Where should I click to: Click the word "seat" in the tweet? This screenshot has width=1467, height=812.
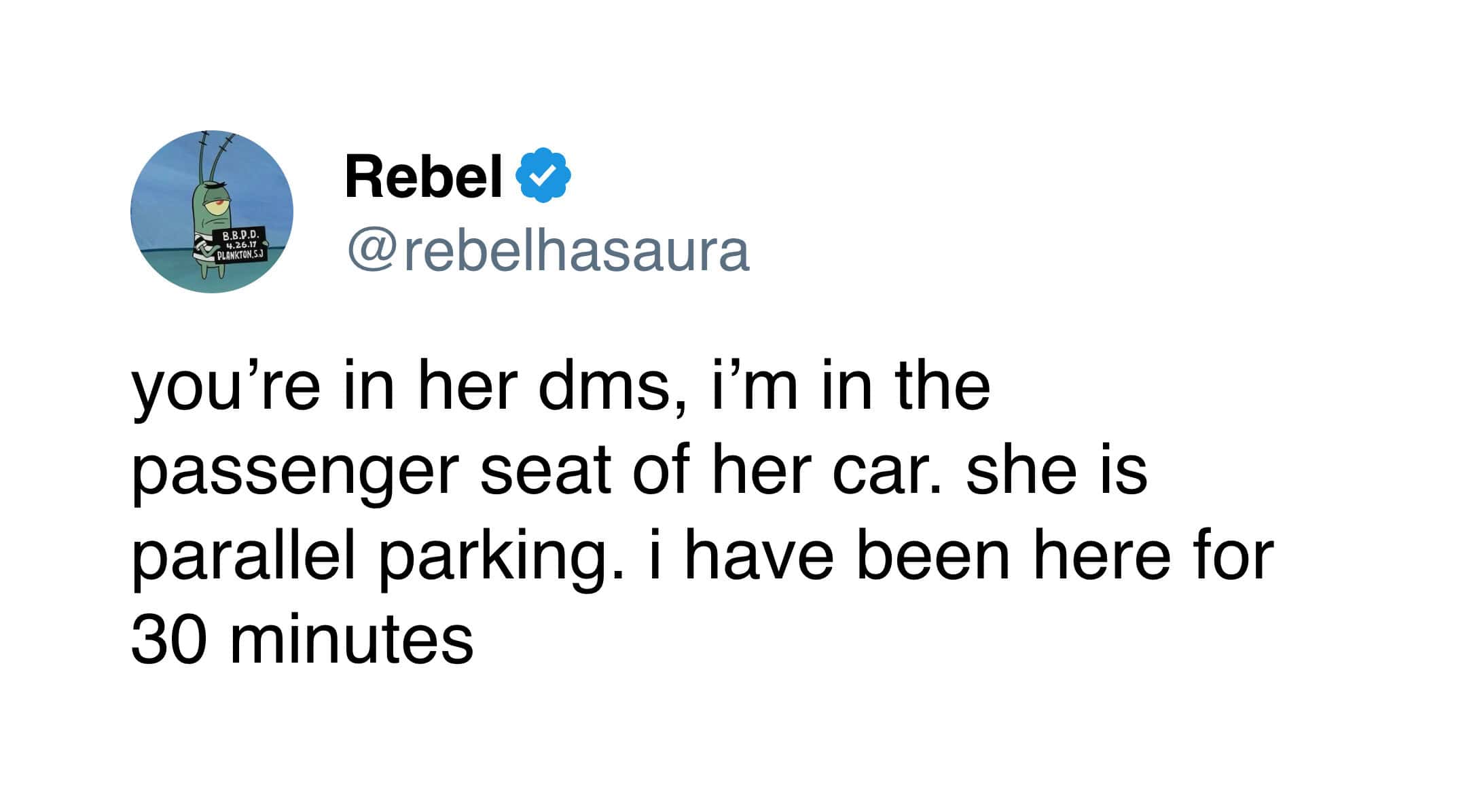click(545, 473)
